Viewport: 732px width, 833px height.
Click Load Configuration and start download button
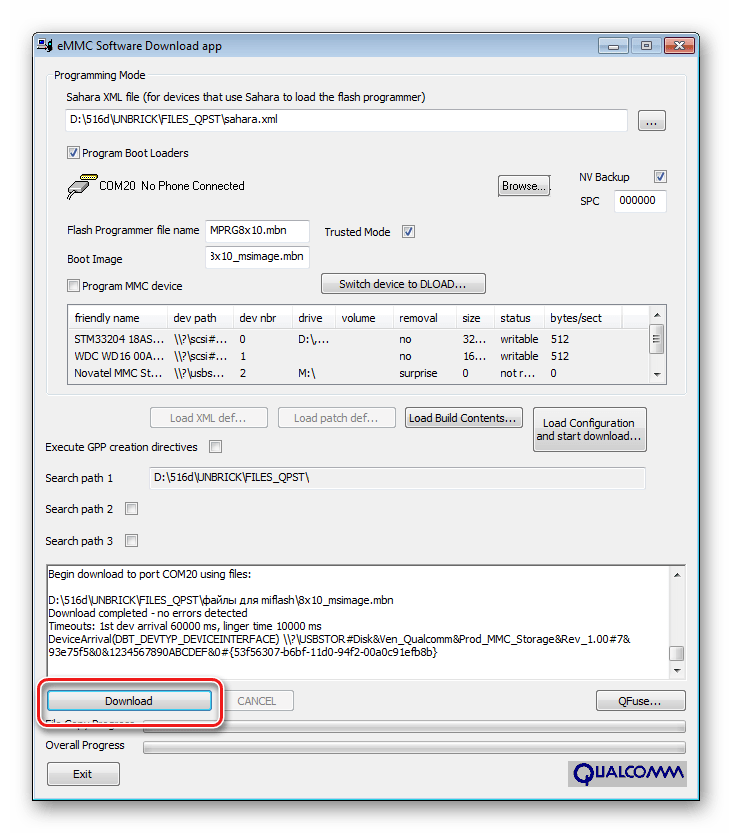[x=590, y=430]
